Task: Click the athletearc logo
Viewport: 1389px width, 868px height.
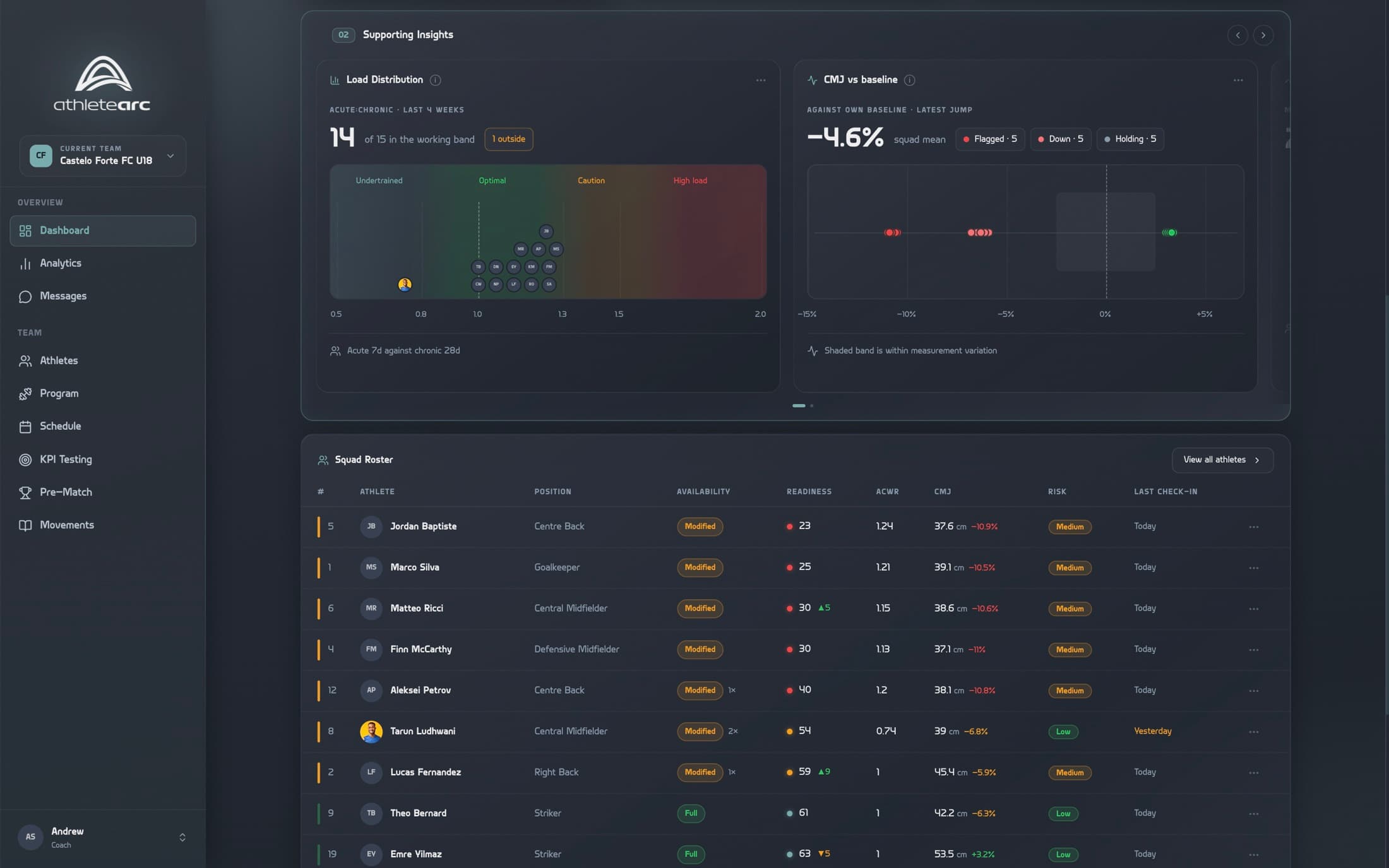Action: (x=102, y=84)
